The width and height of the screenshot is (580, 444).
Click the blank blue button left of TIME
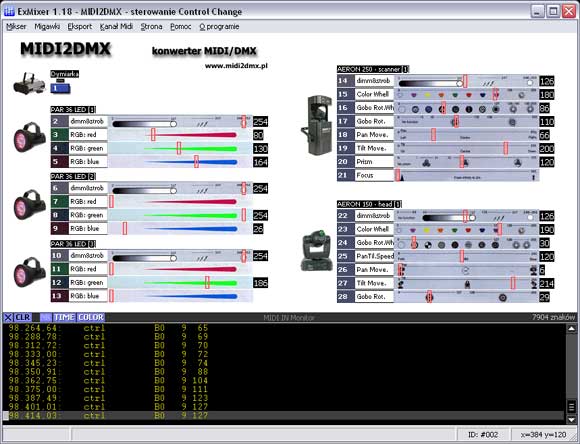pyautogui.click(x=45, y=317)
